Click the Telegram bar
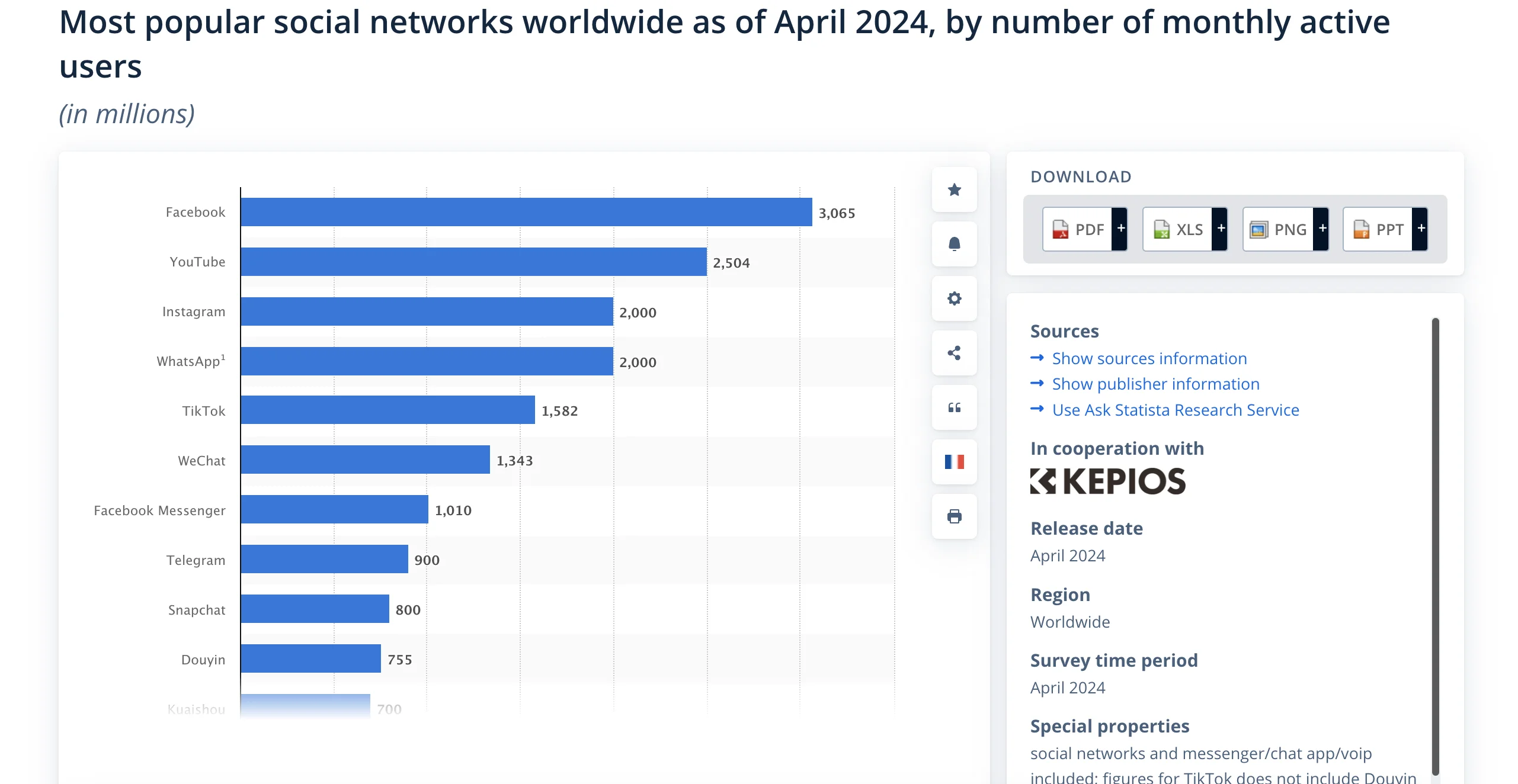Screen dimensions: 1518x784 [x=325, y=559]
